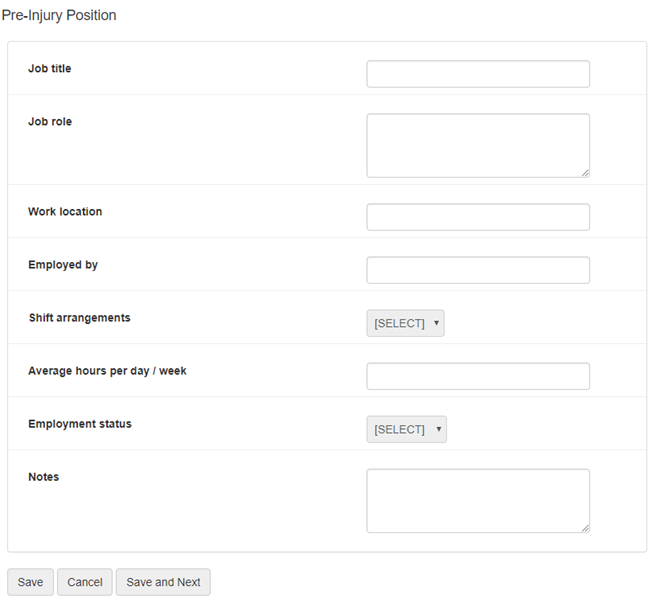Click the Pre-Injury Position heading
656x607 pixels.
(x=59, y=15)
